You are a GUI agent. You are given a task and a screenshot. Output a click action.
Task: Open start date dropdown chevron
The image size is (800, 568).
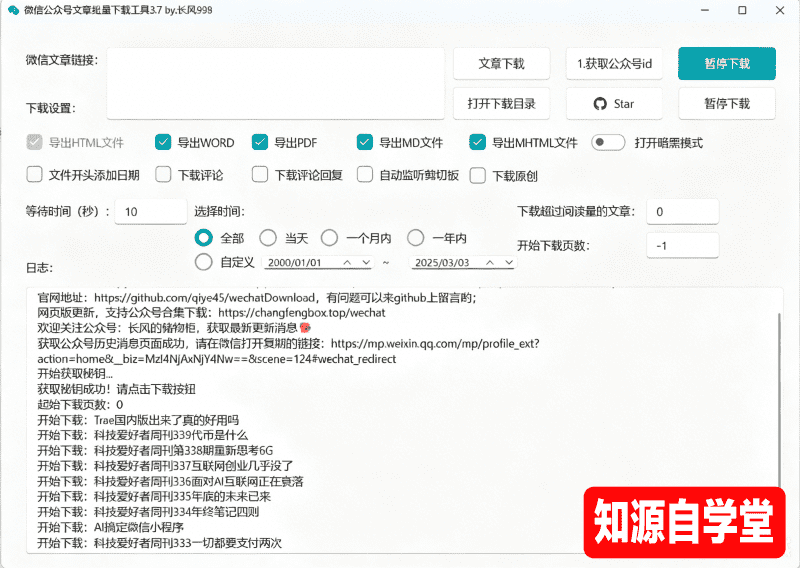coord(366,262)
